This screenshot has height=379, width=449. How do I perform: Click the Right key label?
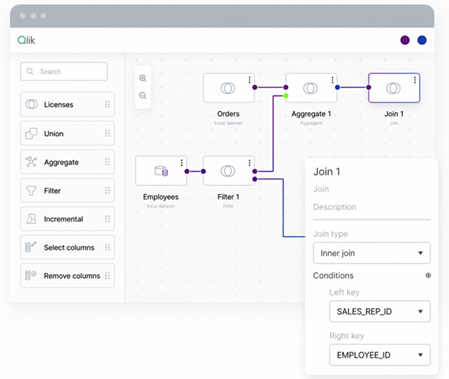pos(347,336)
